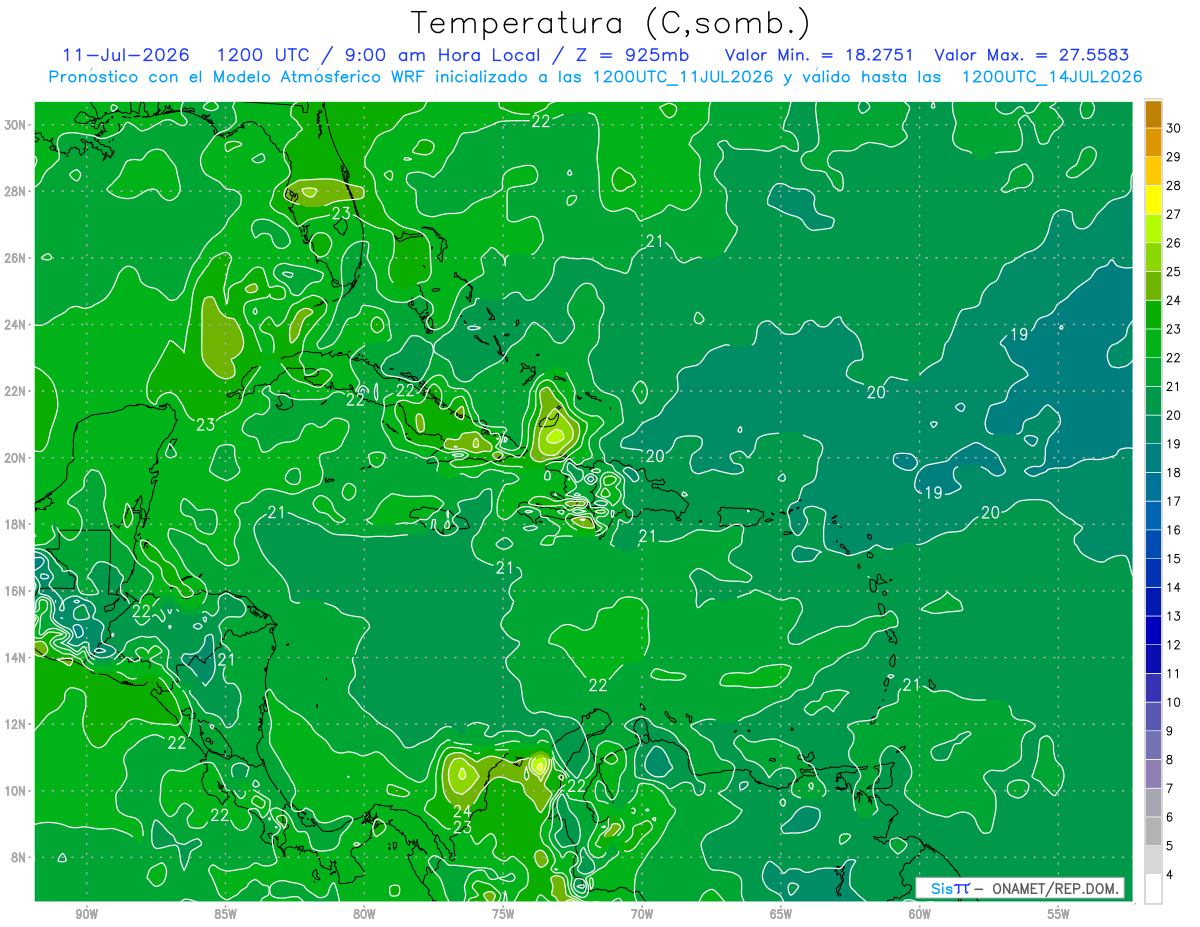The width and height of the screenshot is (1200, 927).
Task: Click the "24" contour label on the map
Action: (462, 811)
